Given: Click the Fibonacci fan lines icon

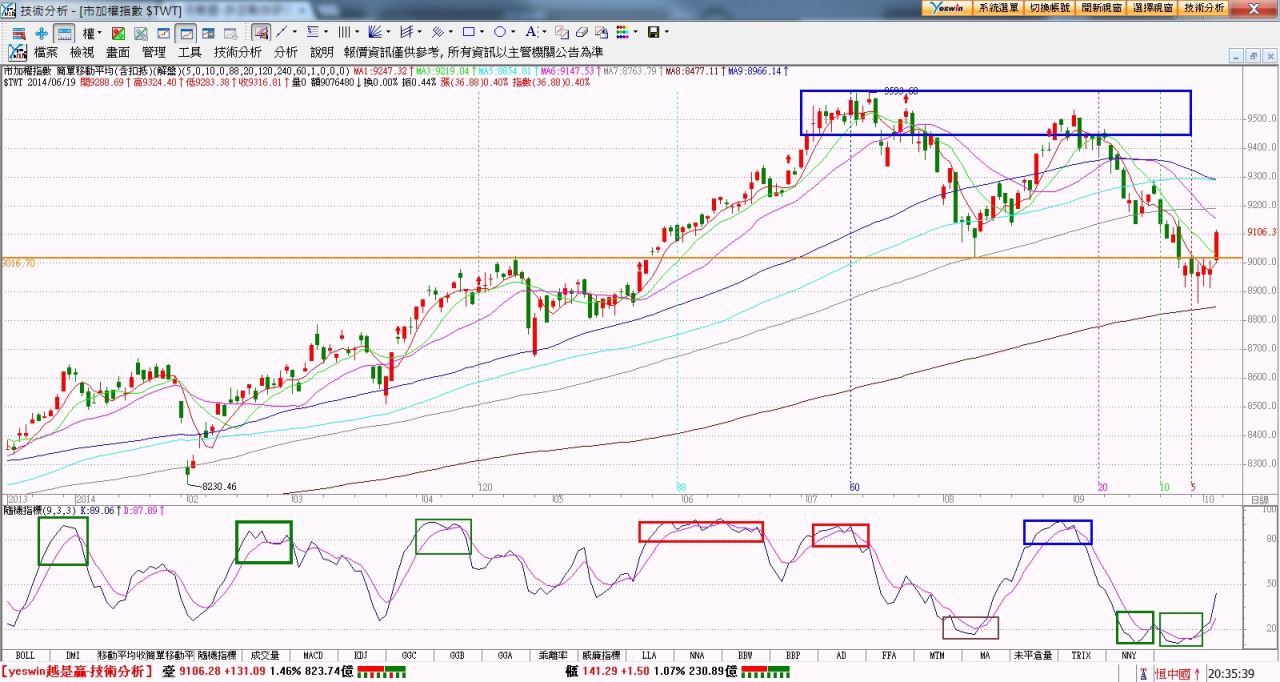Looking at the screenshot, I should click(x=374, y=32).
